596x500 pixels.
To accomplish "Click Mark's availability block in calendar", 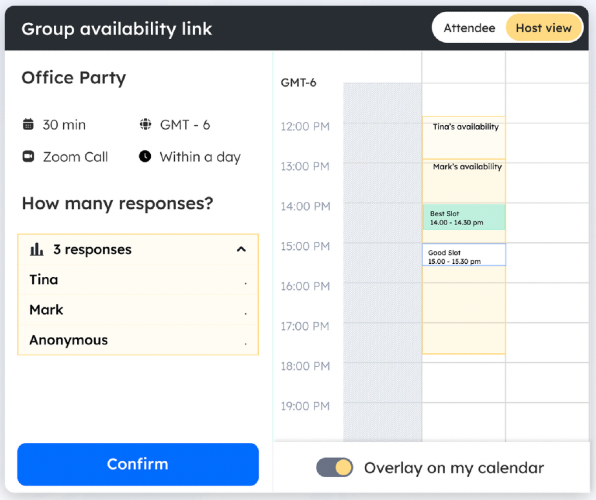I will 464,181.
